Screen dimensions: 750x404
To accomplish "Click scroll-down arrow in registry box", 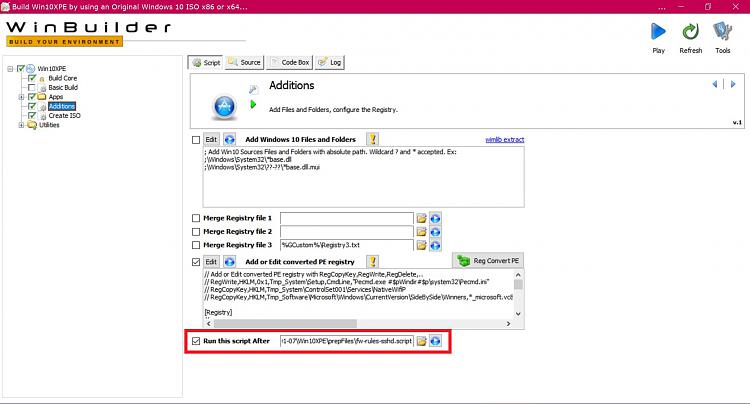I will [x=518, y=314].
